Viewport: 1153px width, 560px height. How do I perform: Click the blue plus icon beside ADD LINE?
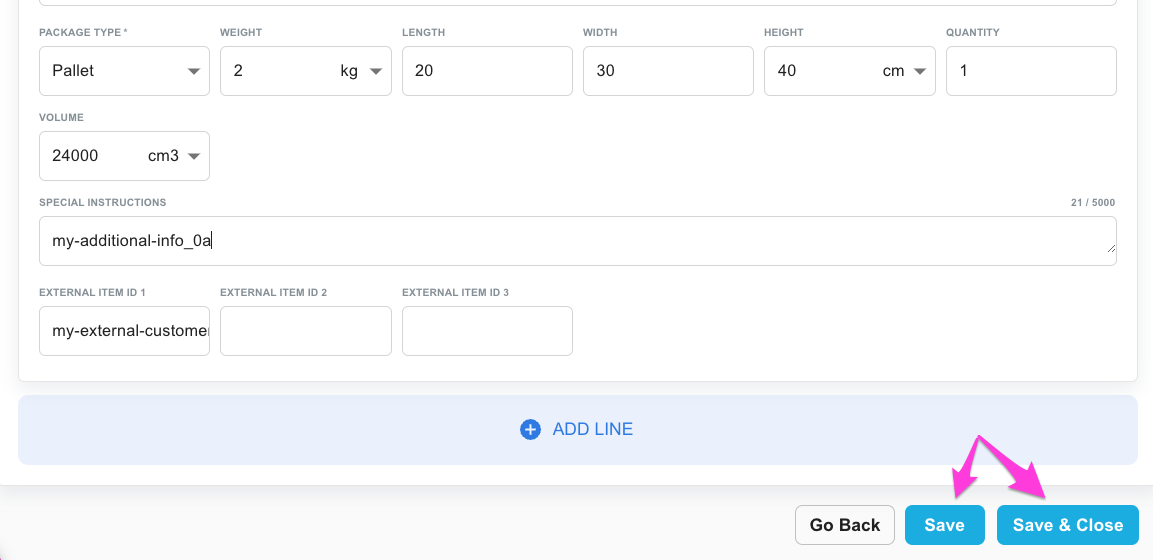pos(530,429)
